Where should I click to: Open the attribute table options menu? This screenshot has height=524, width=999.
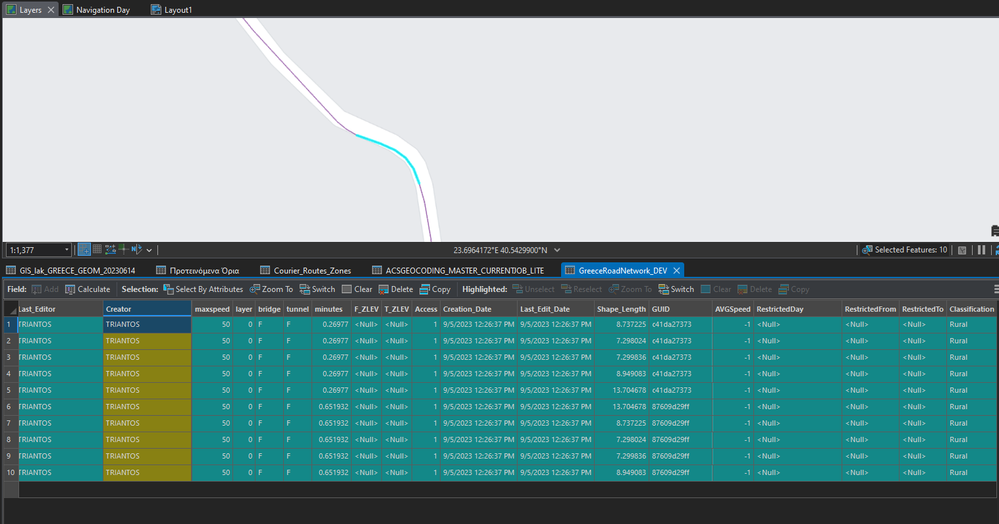[x=995, y=290]
